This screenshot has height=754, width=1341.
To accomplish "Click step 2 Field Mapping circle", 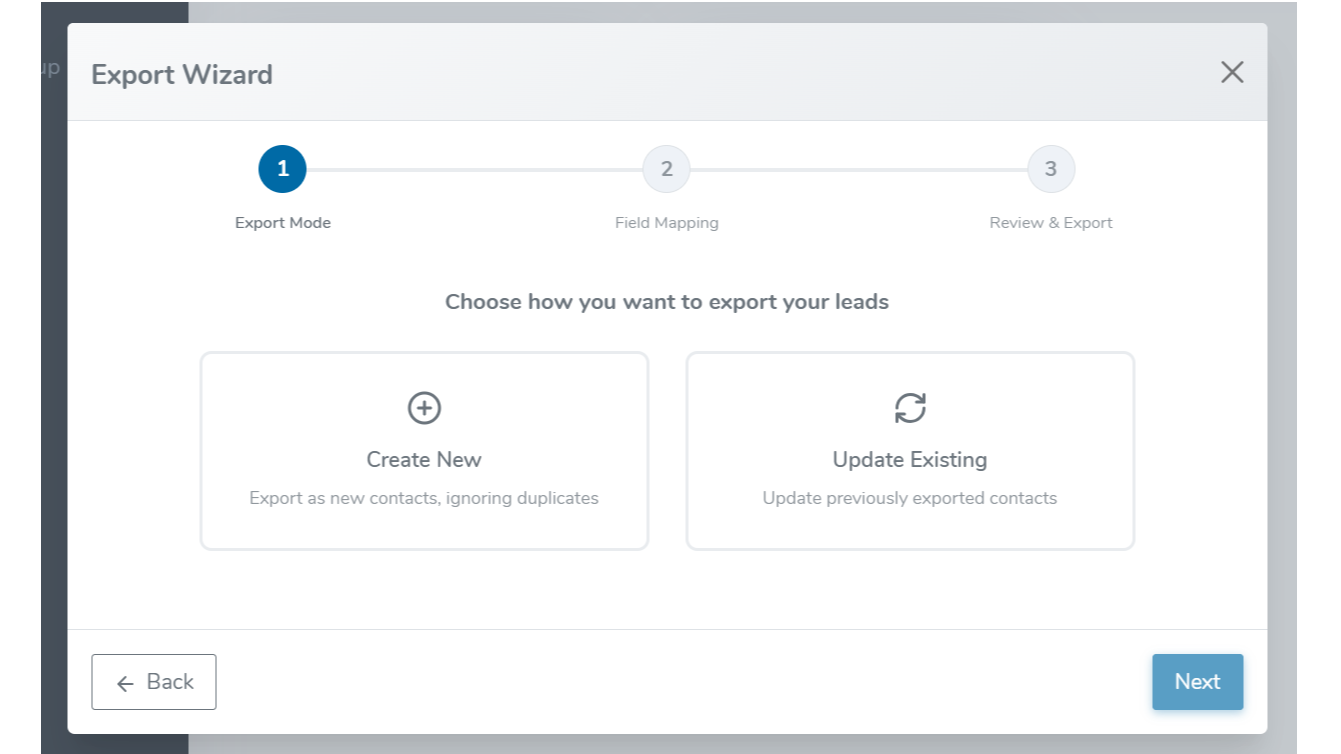I will tap(666, 168).
